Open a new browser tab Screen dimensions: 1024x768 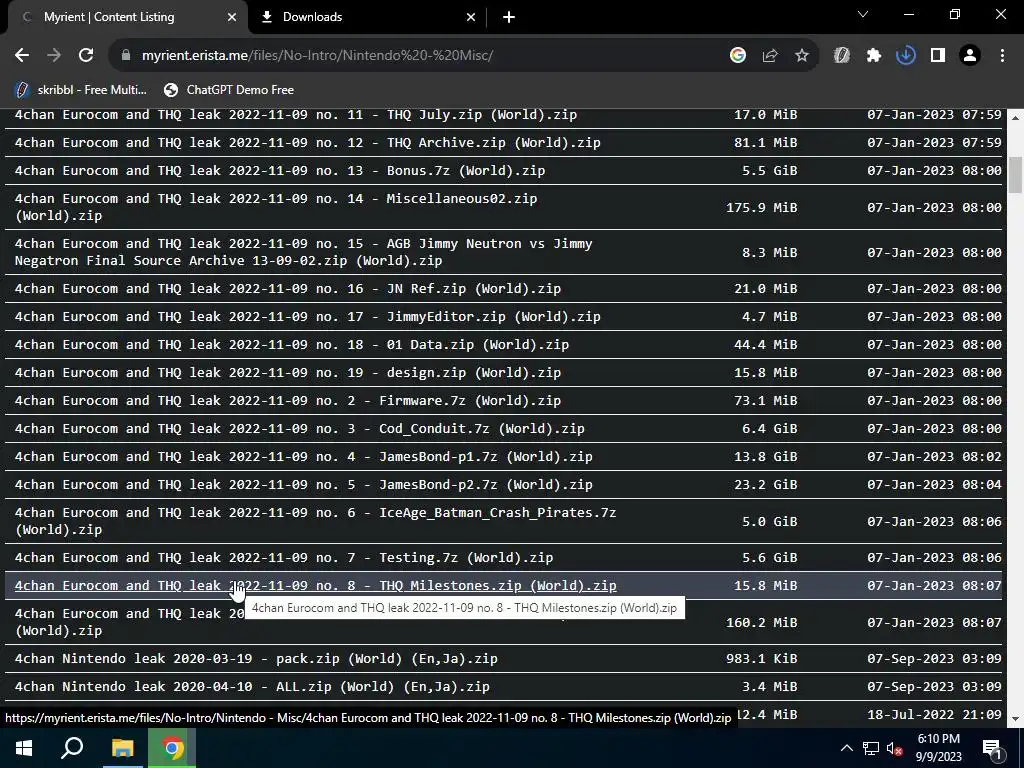point(509,17)
